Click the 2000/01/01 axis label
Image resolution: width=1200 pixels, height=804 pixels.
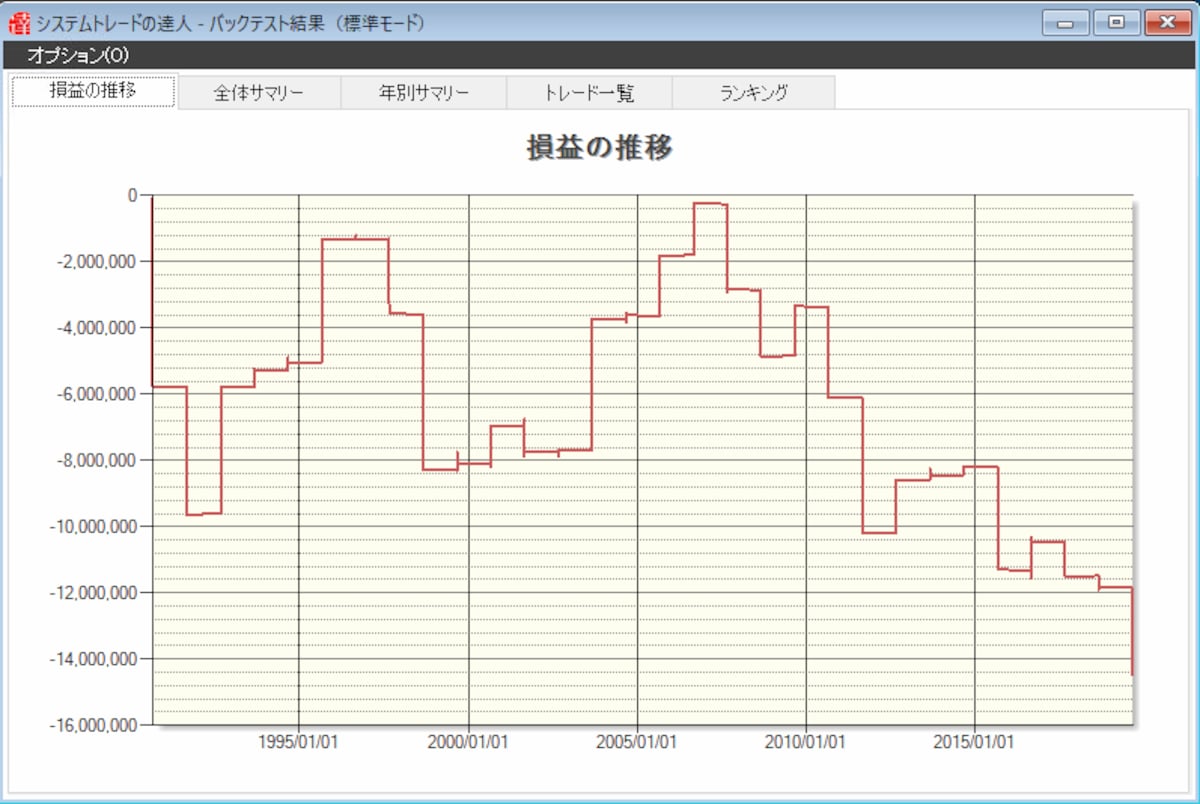(469, 743)
